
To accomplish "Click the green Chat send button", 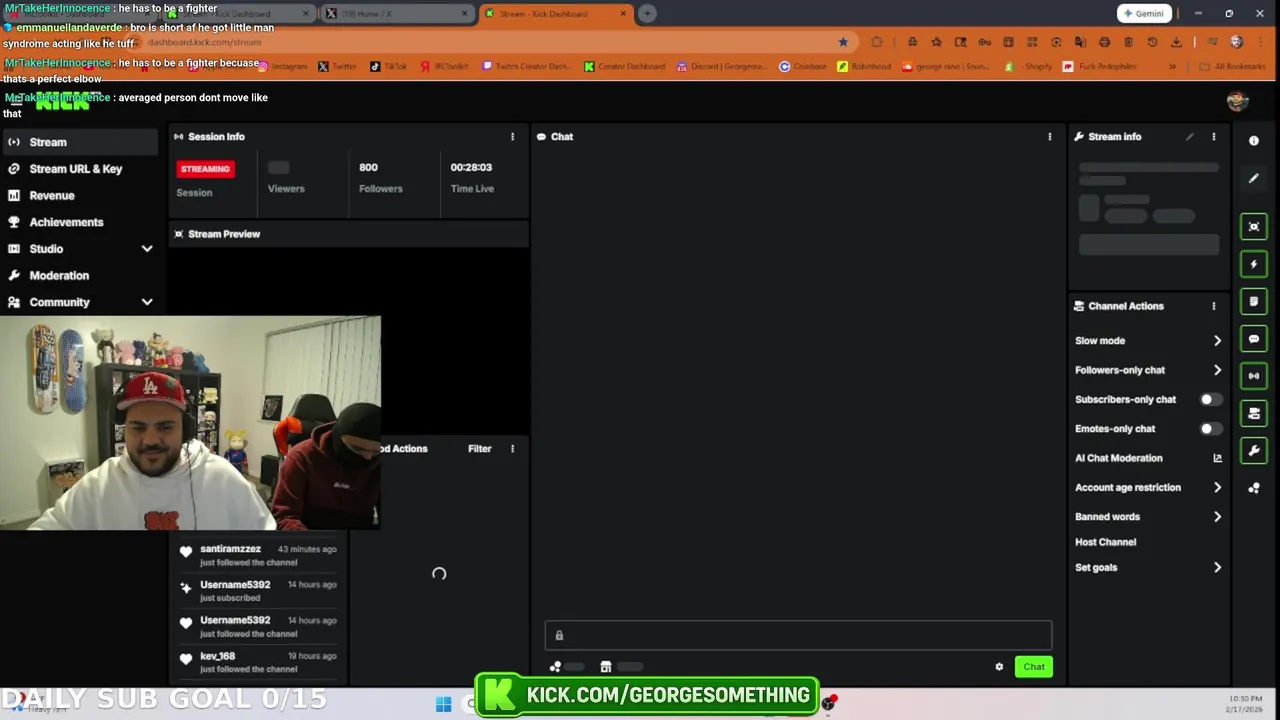I will coord(1033,667).
